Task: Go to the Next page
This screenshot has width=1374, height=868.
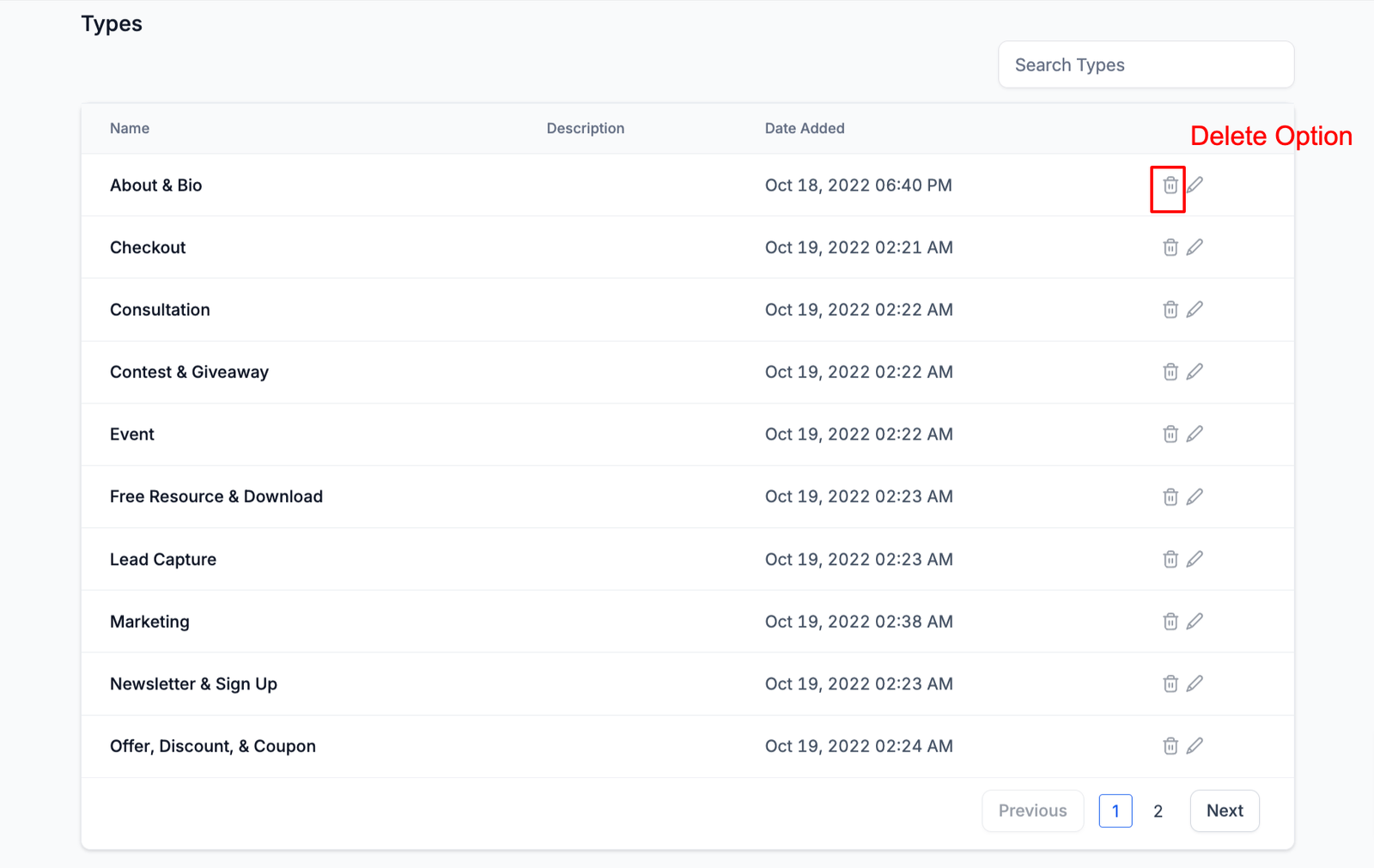Action: [x=1224, y=810]
